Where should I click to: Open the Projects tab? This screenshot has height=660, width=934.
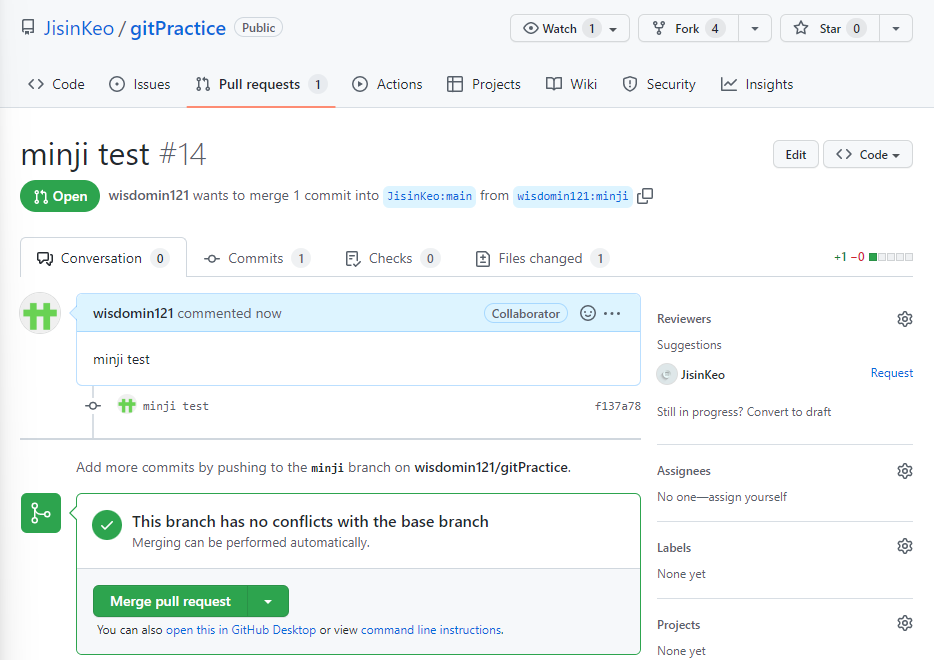pos(484,85)
